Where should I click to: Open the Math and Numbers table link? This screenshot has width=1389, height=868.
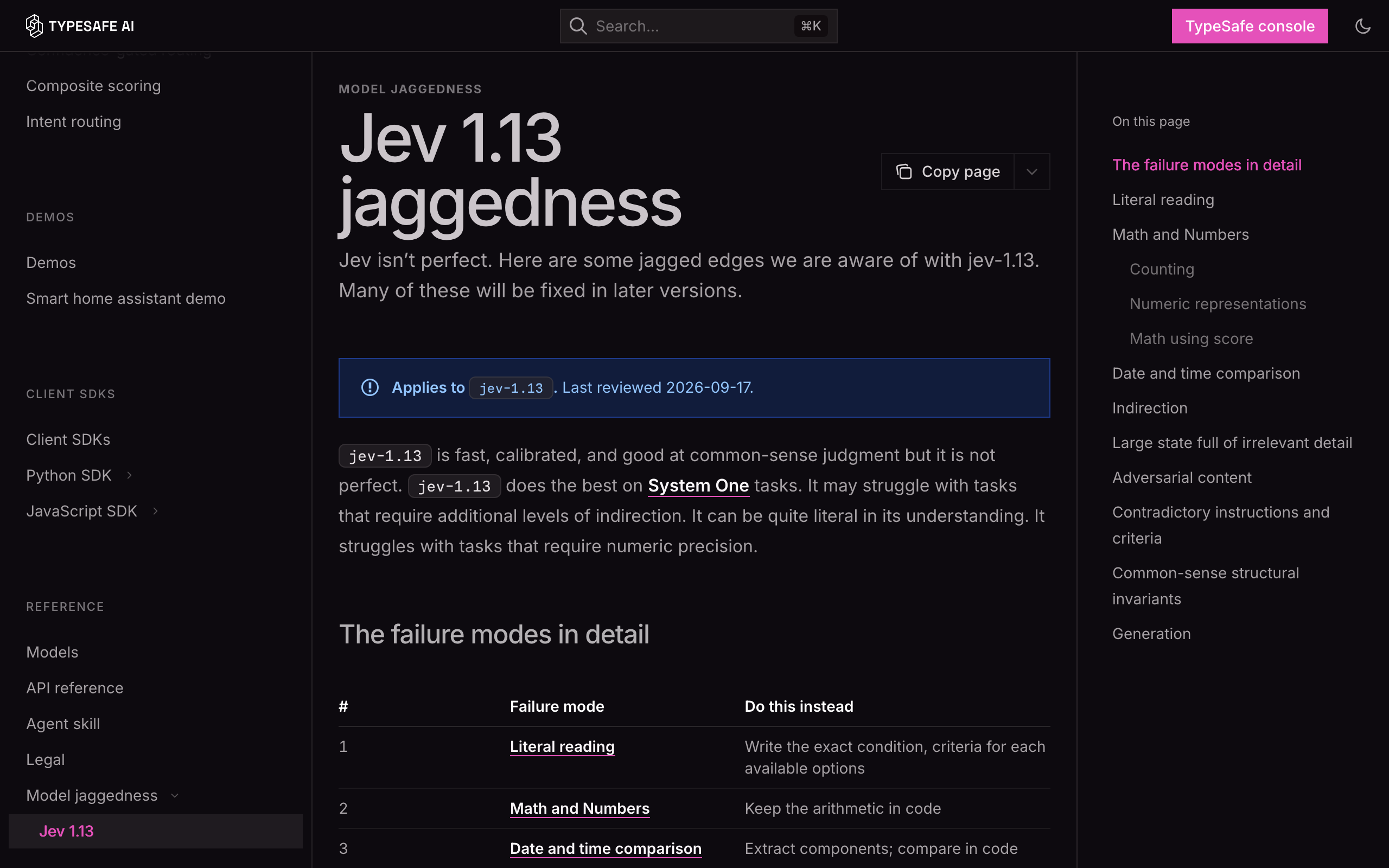tap(579, 808)
